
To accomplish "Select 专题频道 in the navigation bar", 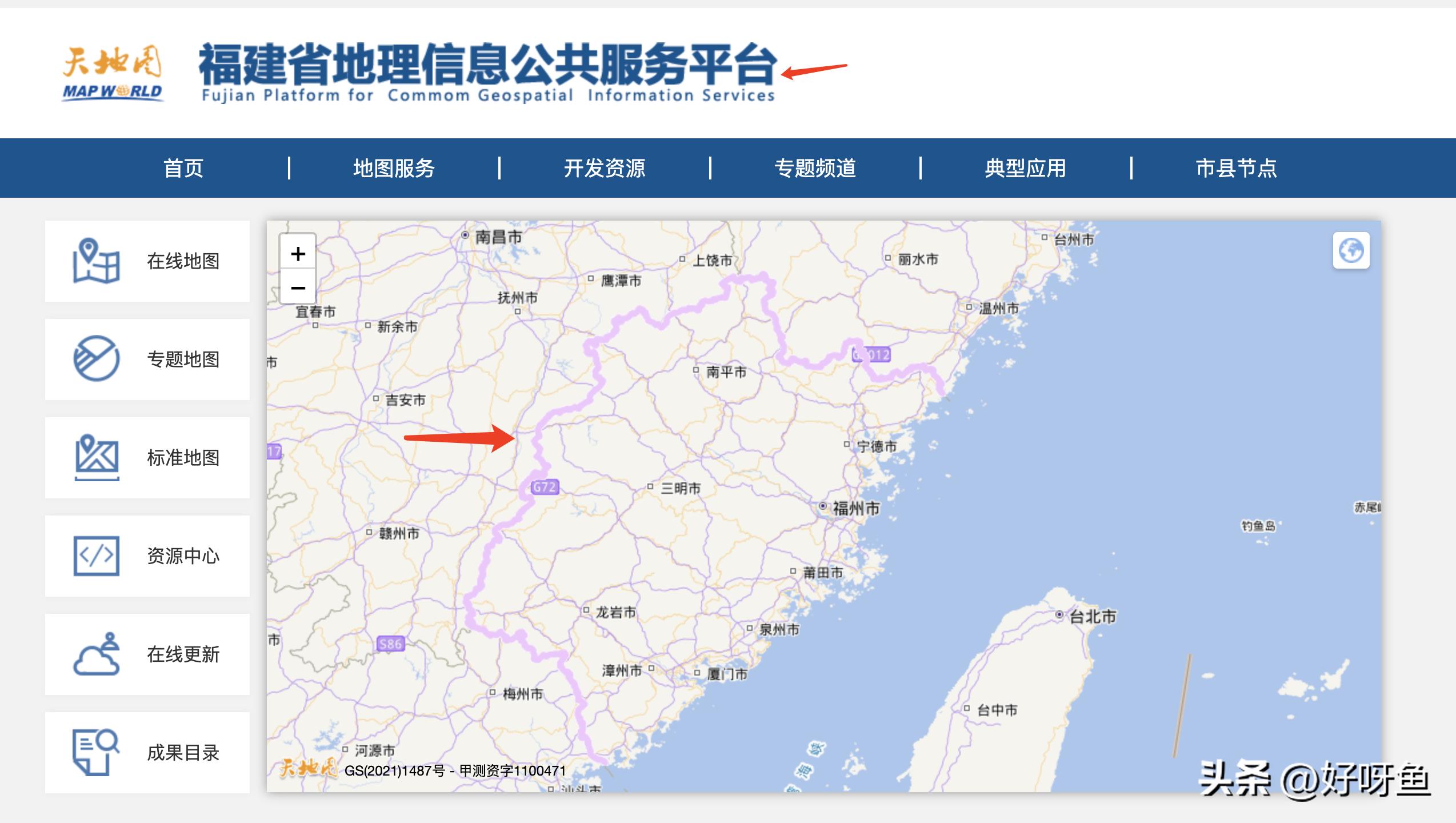I will point(816,168).
